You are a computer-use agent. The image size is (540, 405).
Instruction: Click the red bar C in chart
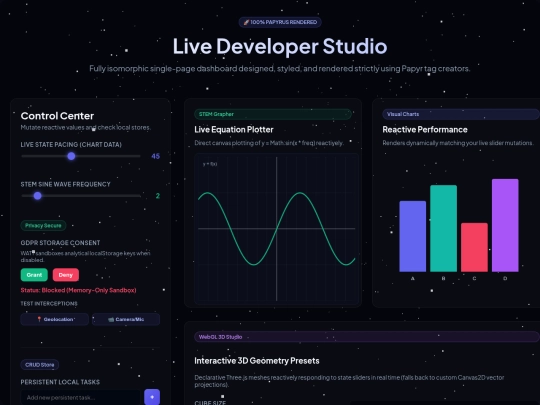pos(474,247)
